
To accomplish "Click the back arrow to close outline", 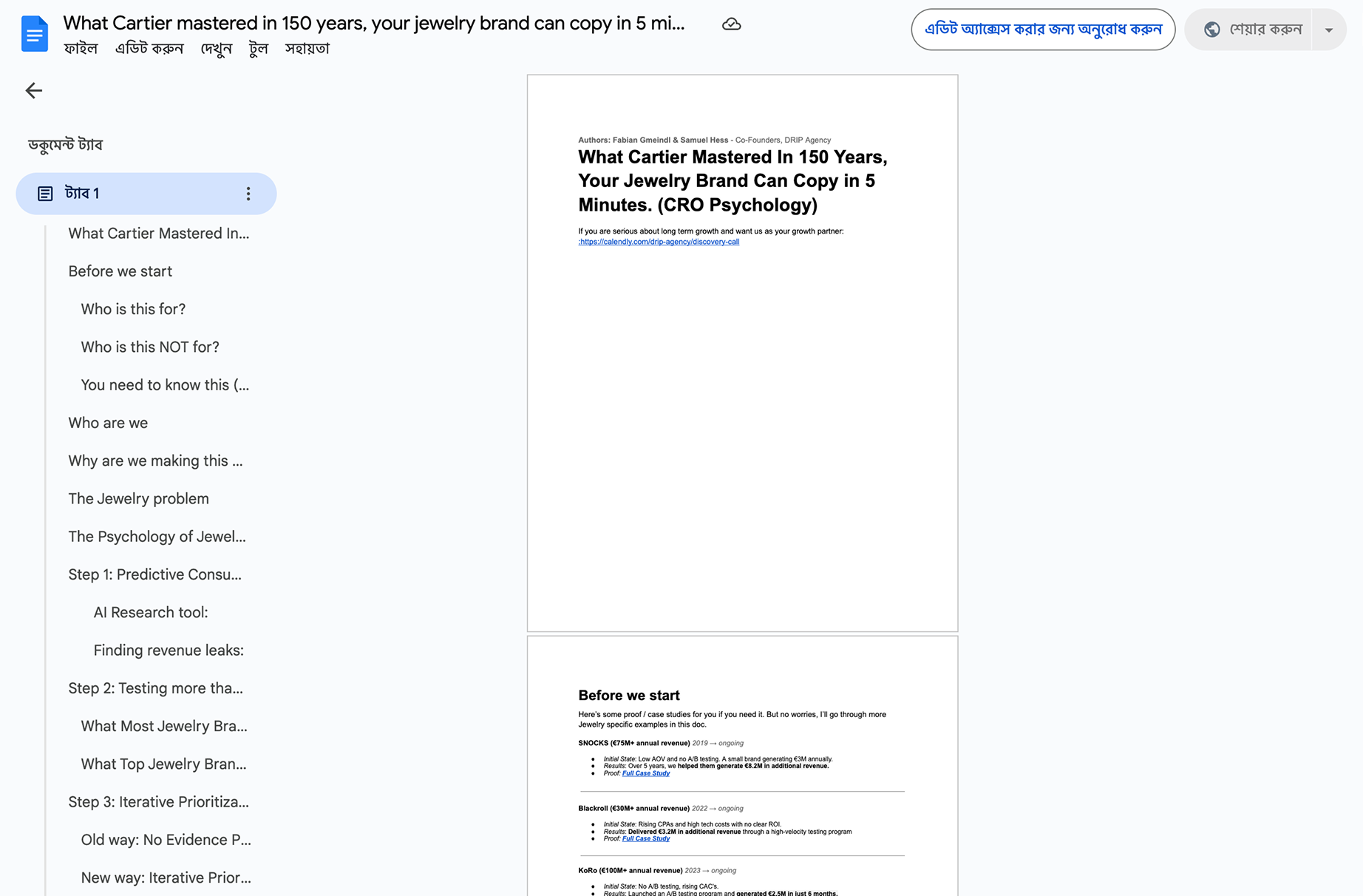I will 34,91.
